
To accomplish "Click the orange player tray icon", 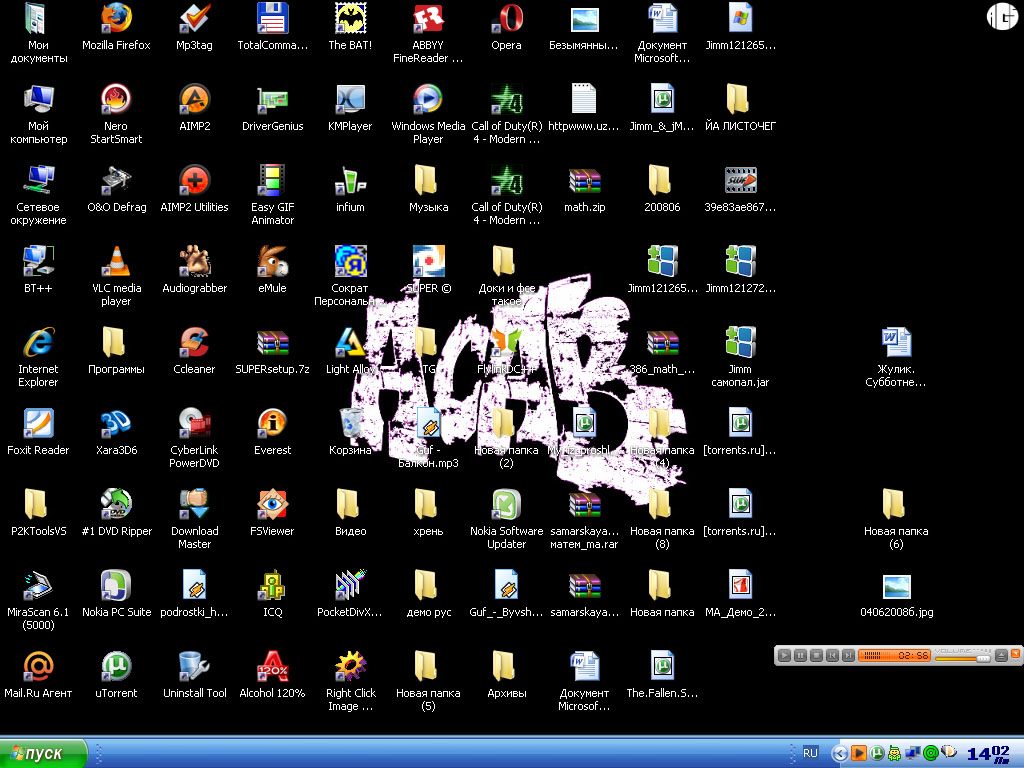I will 859,753.
